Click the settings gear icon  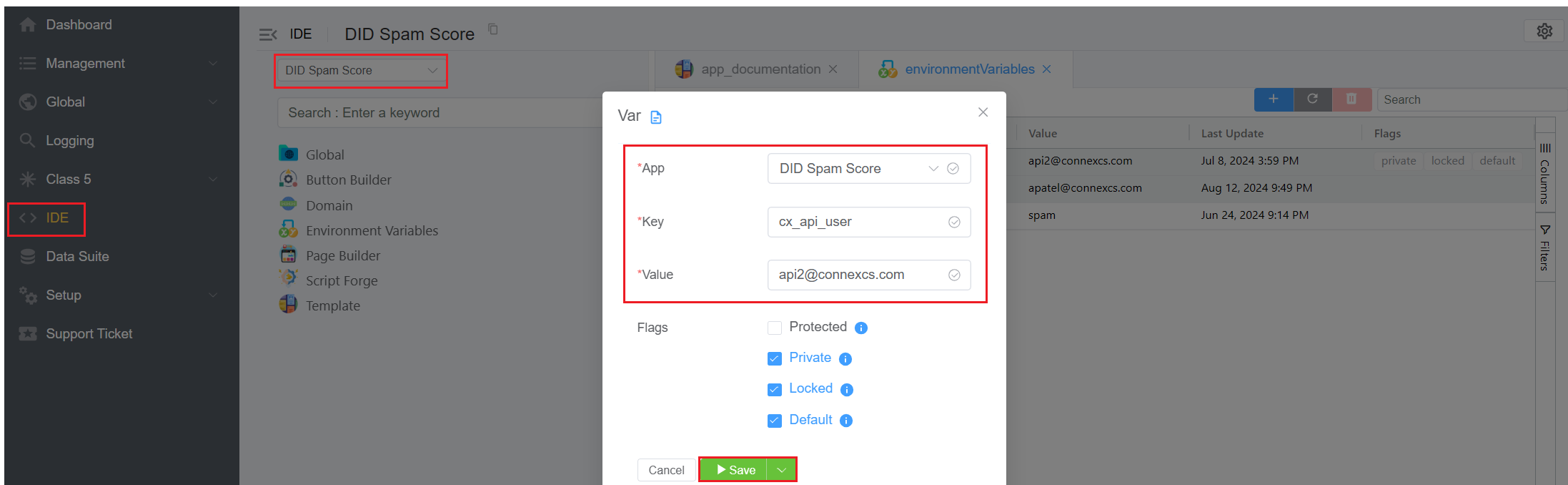point(1544,31)
